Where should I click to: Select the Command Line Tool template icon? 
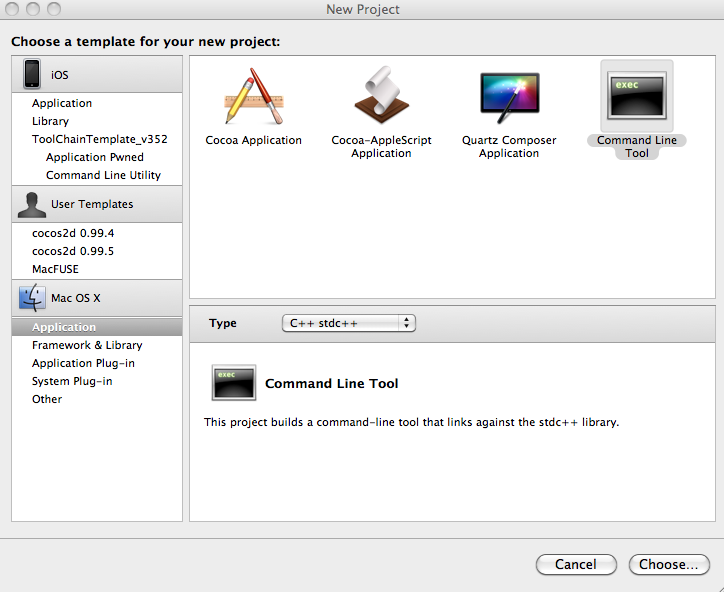click(x=637, y=96)
